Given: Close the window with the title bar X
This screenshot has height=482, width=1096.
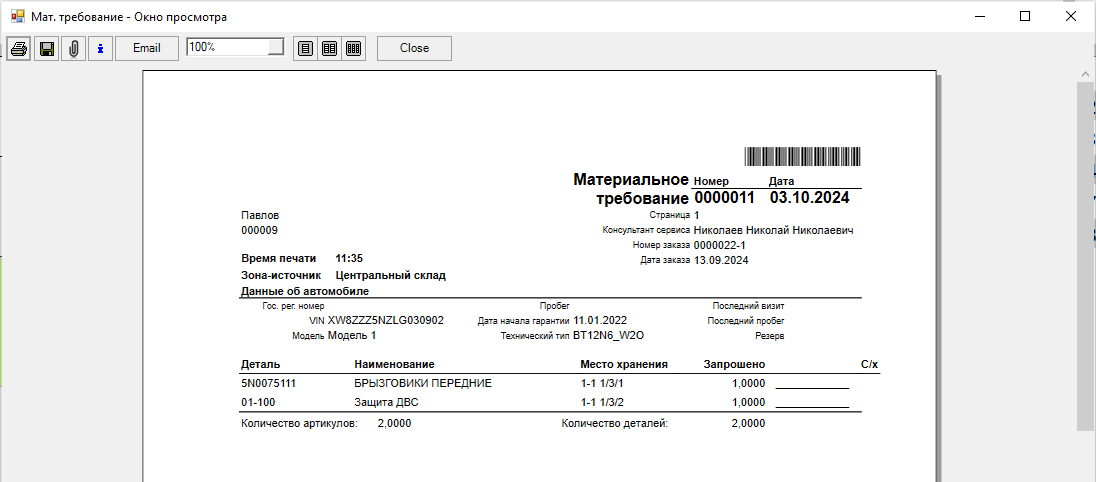Looking at the screenshot, I should pyautogui.click(x=1071, y=16).
